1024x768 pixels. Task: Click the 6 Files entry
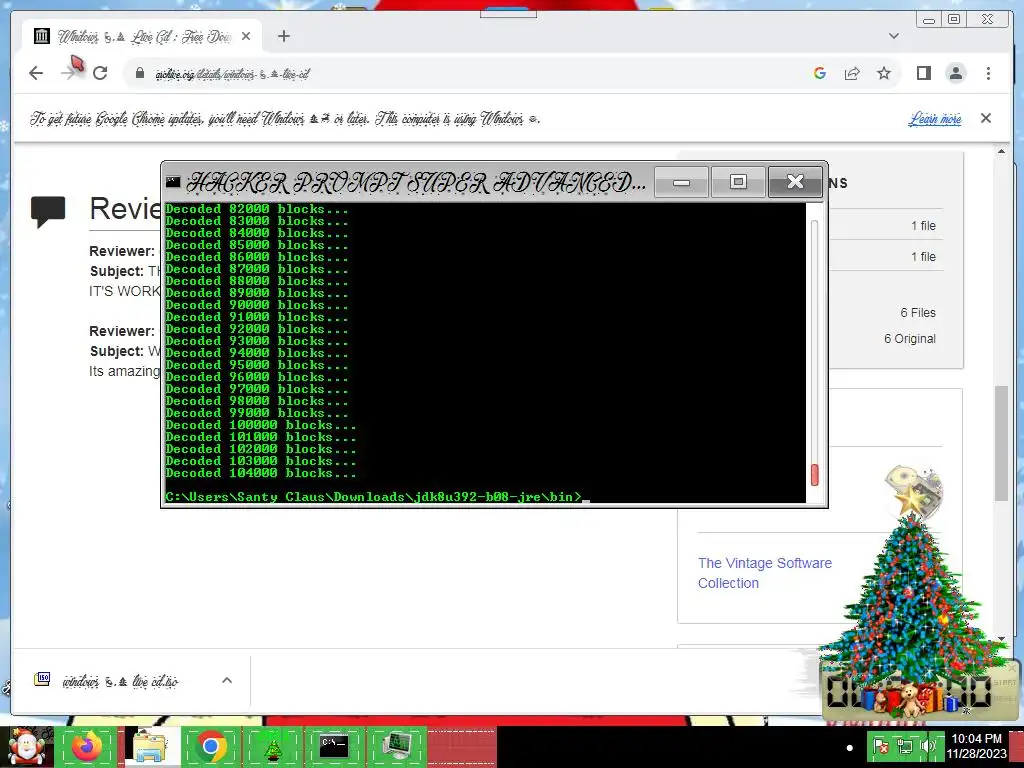[918, 313]
